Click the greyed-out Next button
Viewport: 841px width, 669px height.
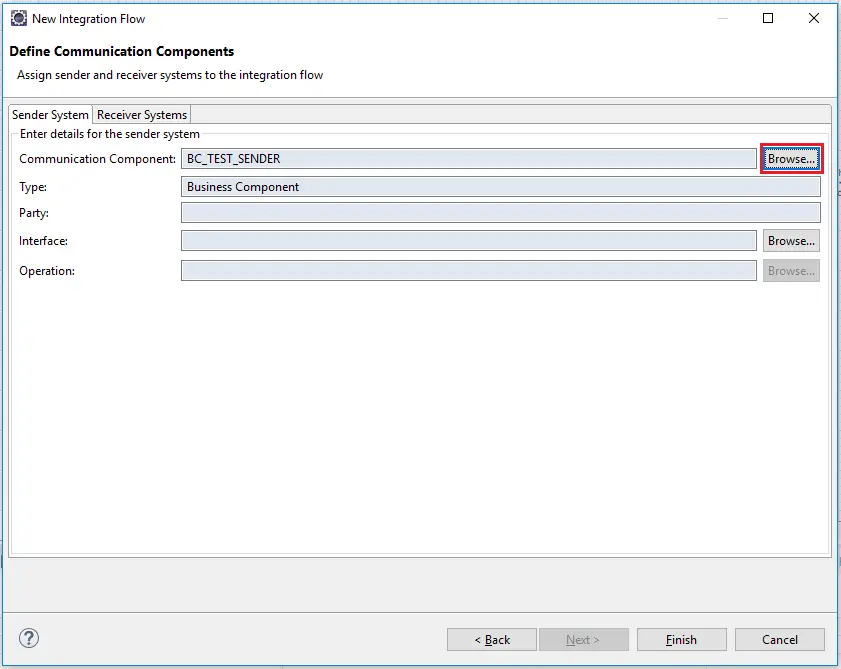(x=584, y=639)
